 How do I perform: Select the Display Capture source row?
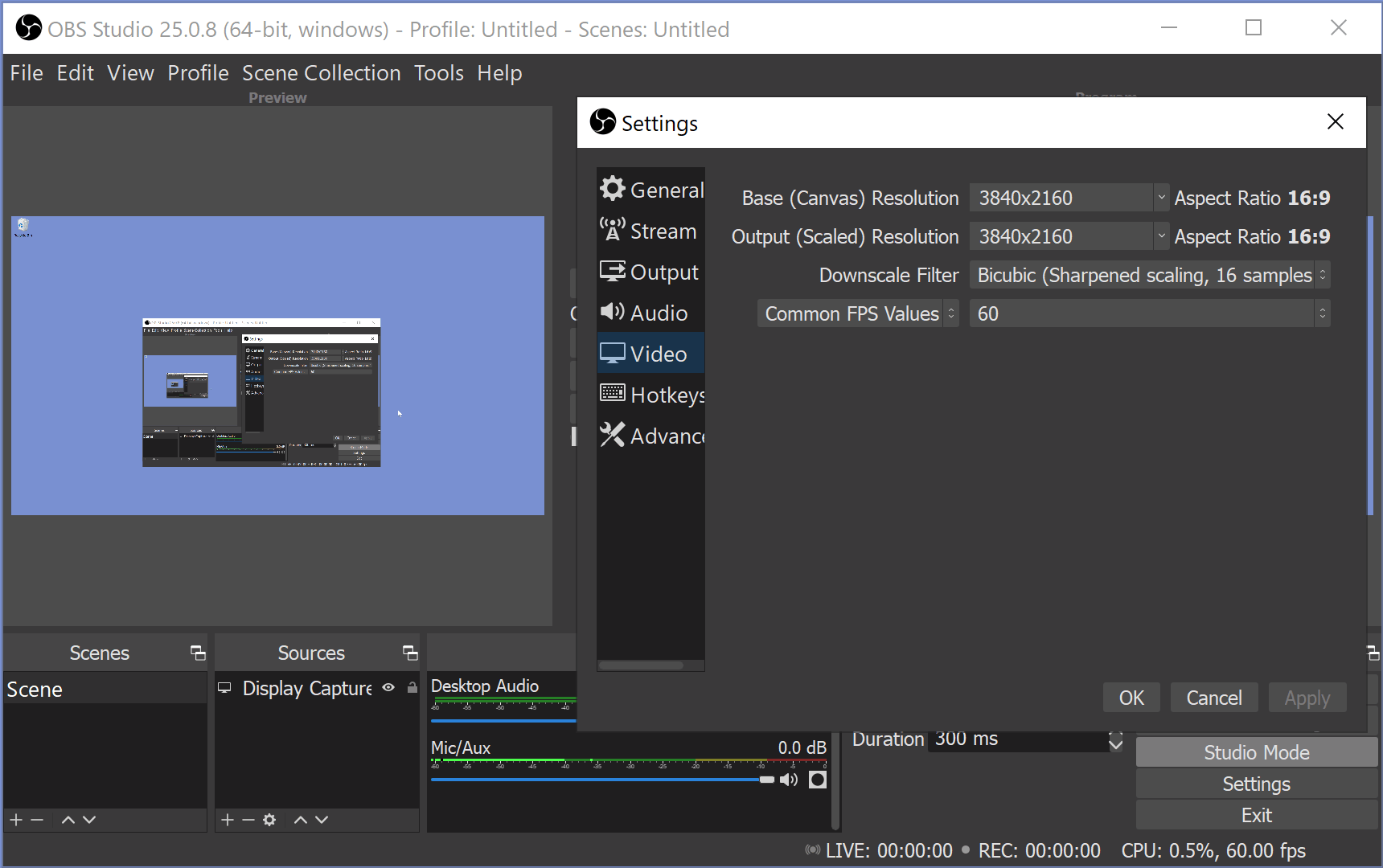(x=318, y=688)
